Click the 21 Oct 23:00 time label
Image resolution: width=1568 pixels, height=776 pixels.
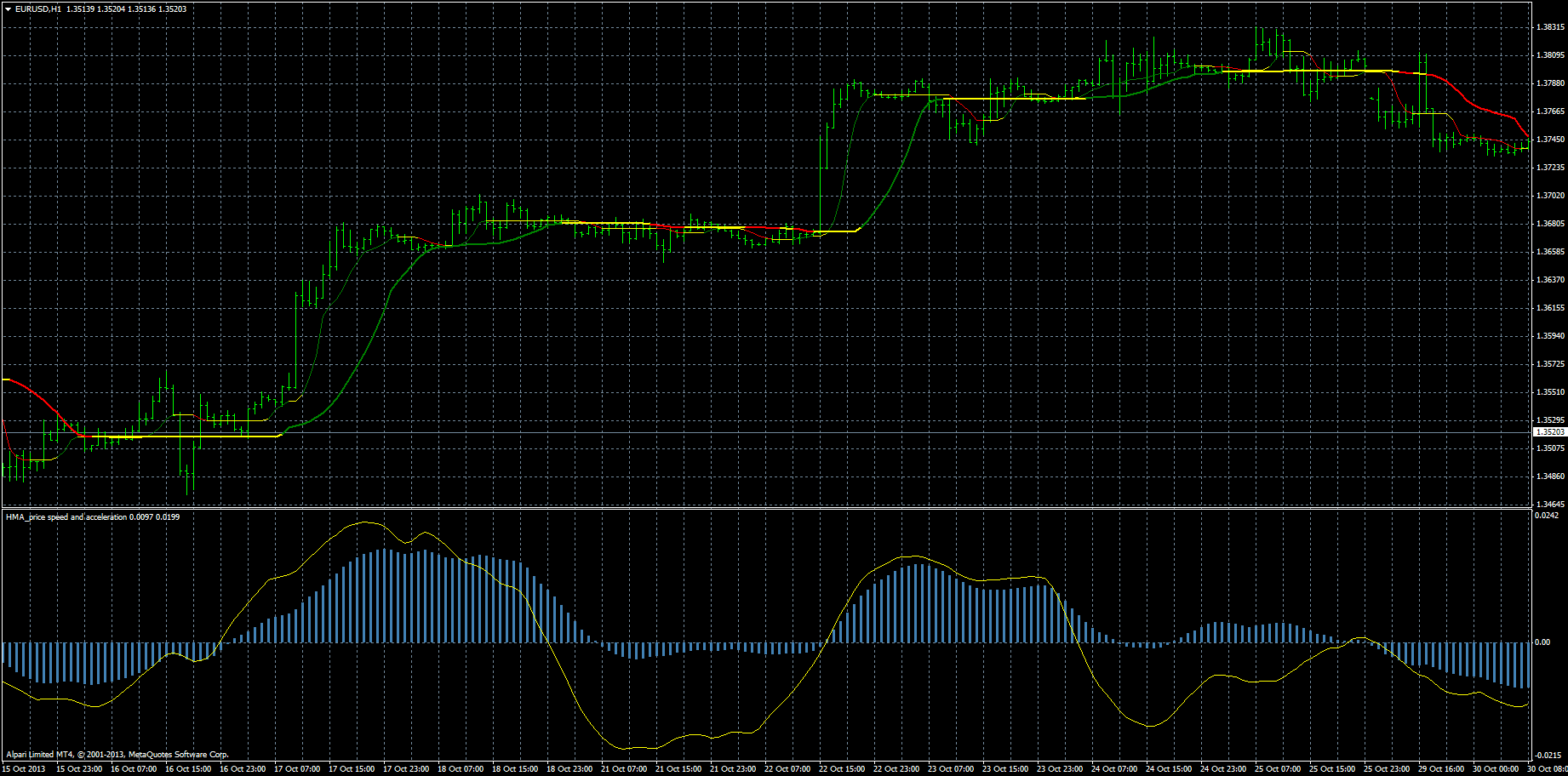733,769
